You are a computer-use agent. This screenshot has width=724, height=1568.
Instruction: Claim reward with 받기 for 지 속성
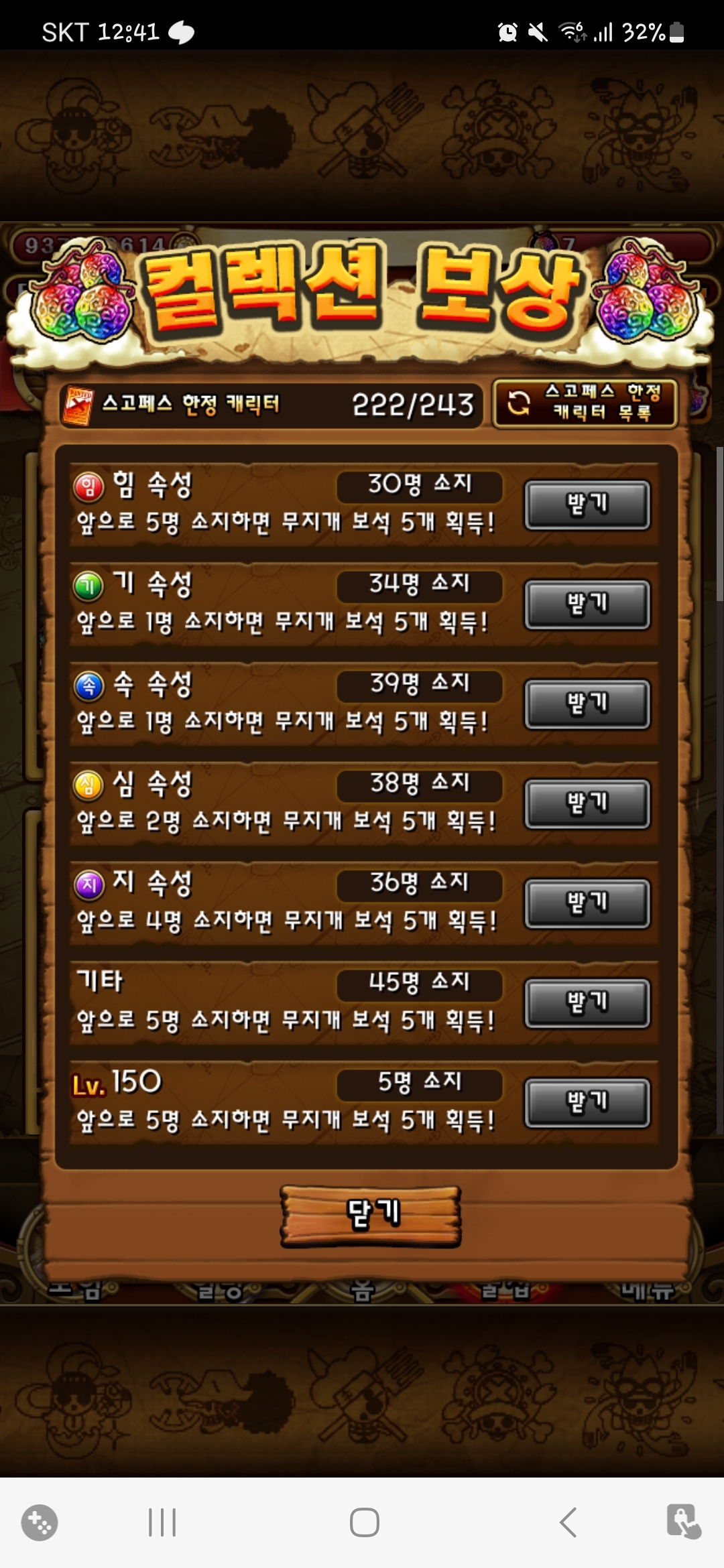587,903
